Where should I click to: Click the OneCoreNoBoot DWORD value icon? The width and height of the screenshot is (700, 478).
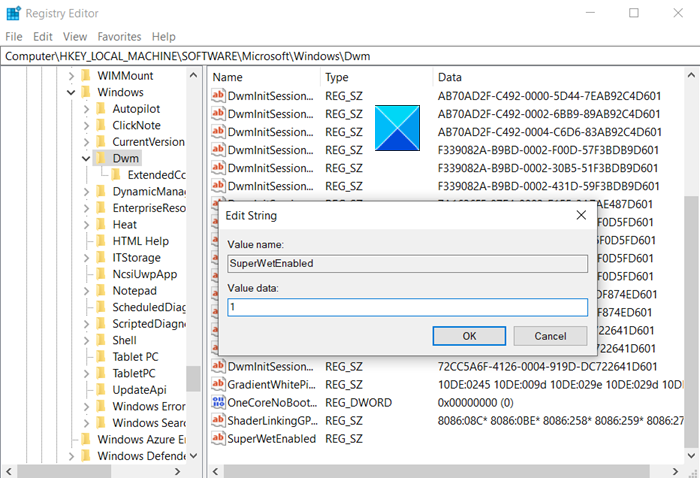218,402
